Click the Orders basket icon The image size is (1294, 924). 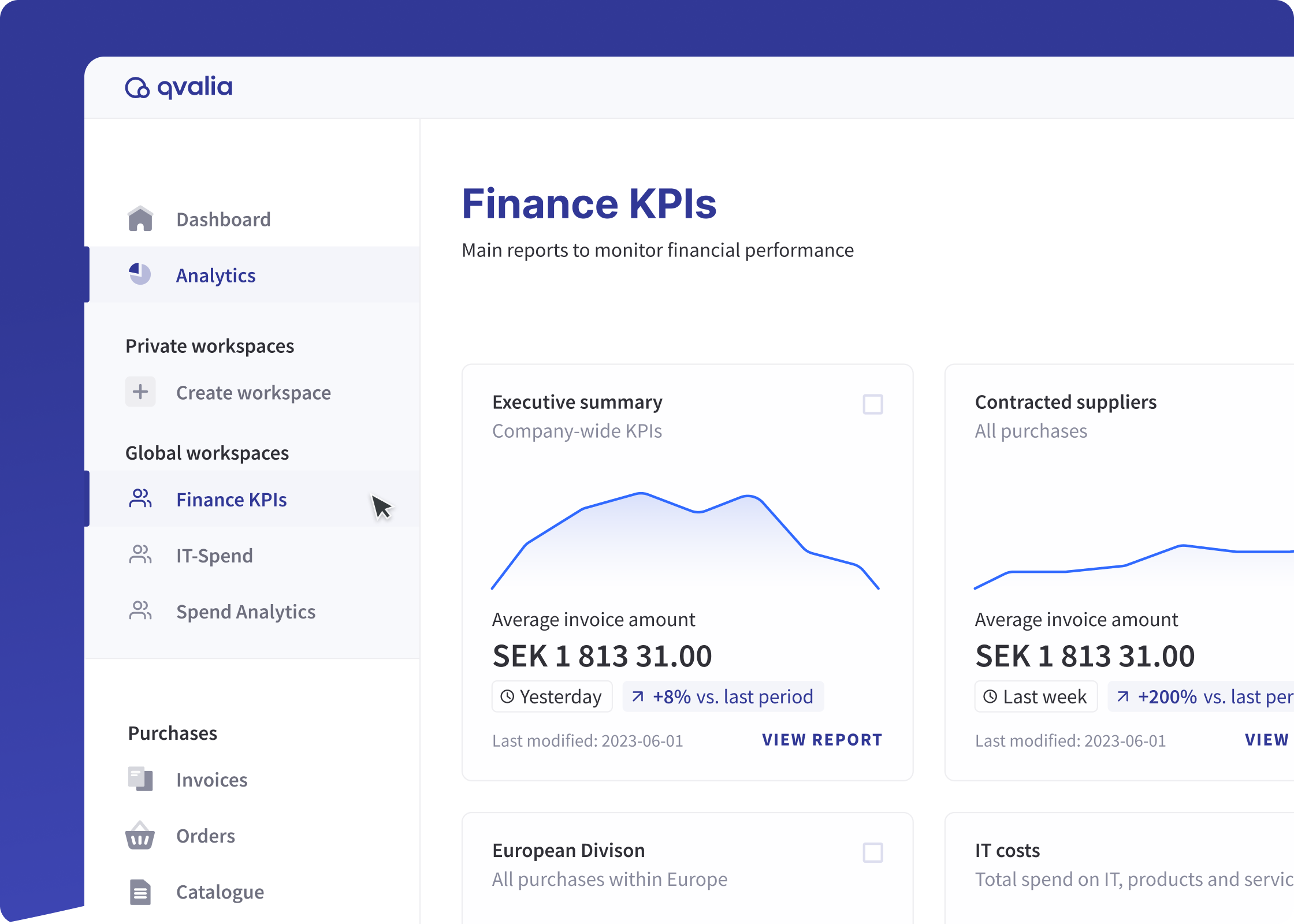click(x=140, y=835)
